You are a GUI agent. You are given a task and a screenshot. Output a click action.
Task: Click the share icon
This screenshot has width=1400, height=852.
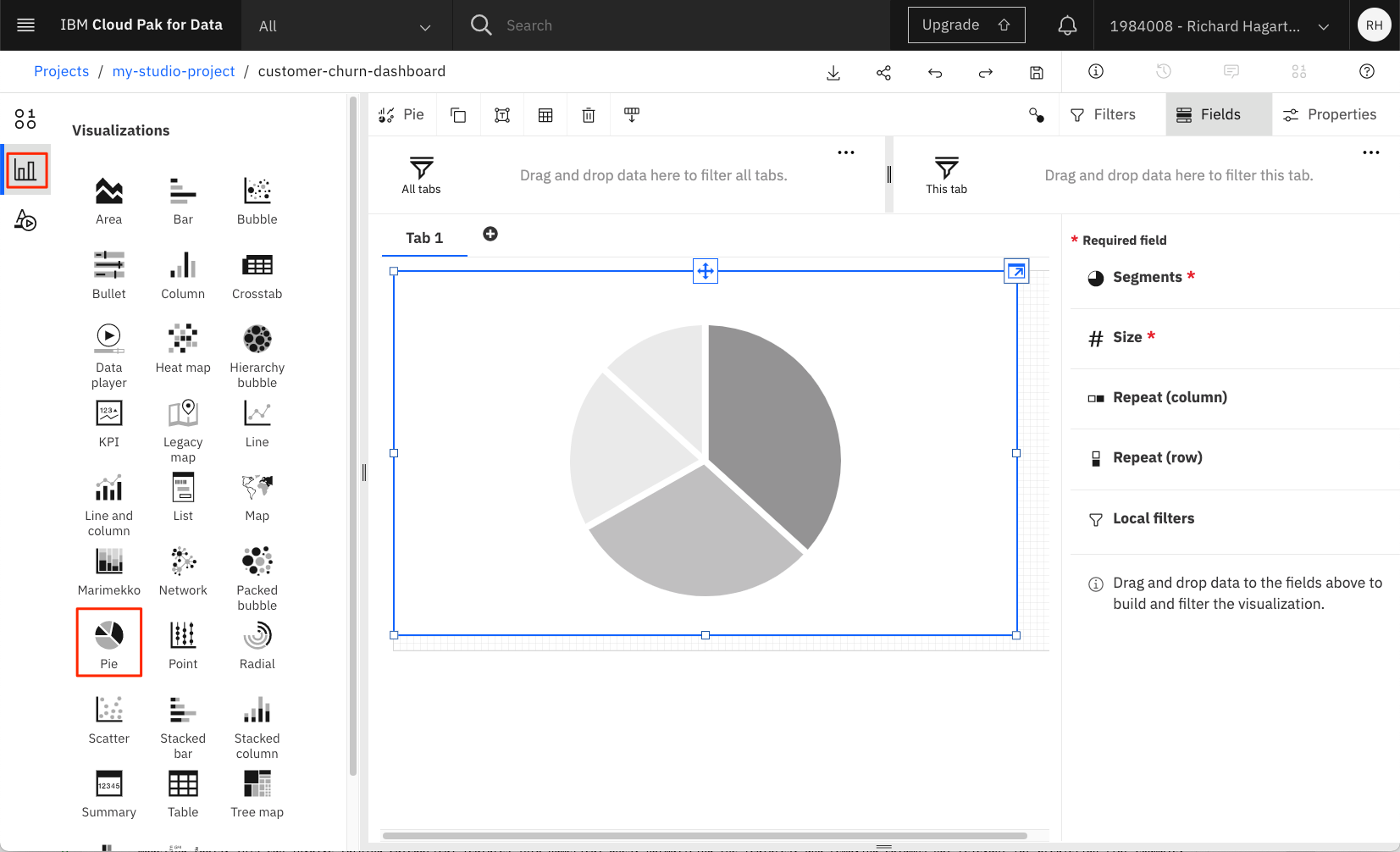pos(883,73)
